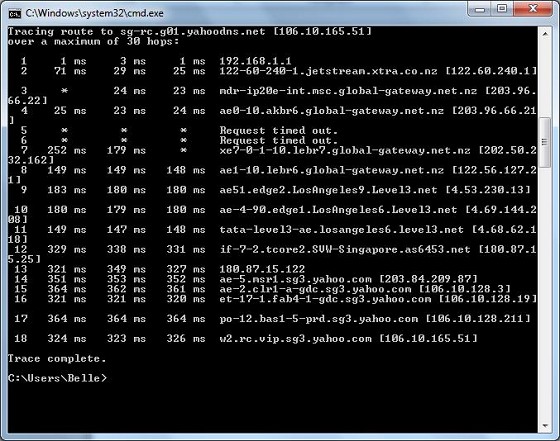Click ae51.edge2.LosAngeles9.Level3.net hostname

(328, 190)
